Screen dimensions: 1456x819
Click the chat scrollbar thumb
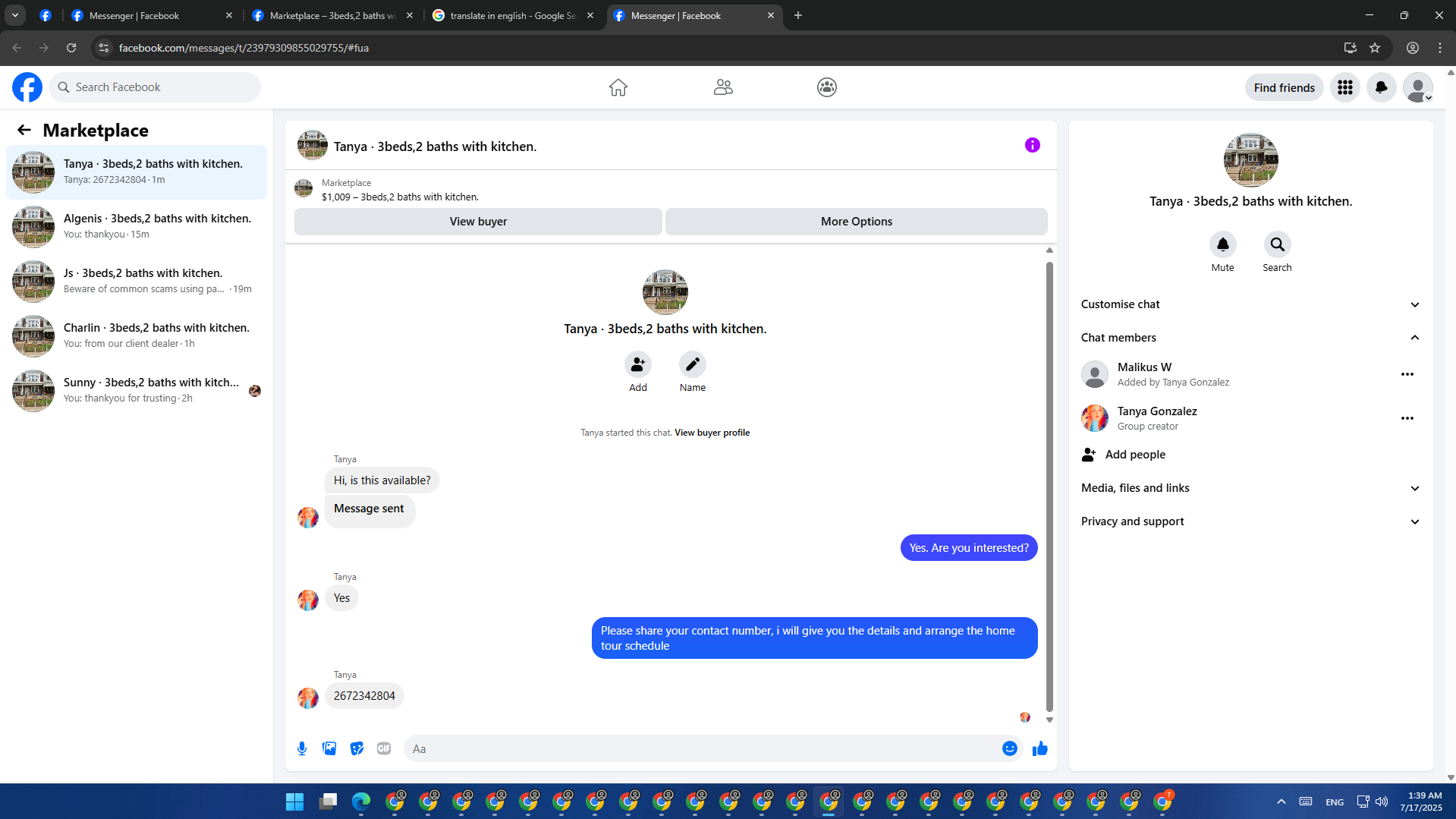click(x=1049, y=487)
